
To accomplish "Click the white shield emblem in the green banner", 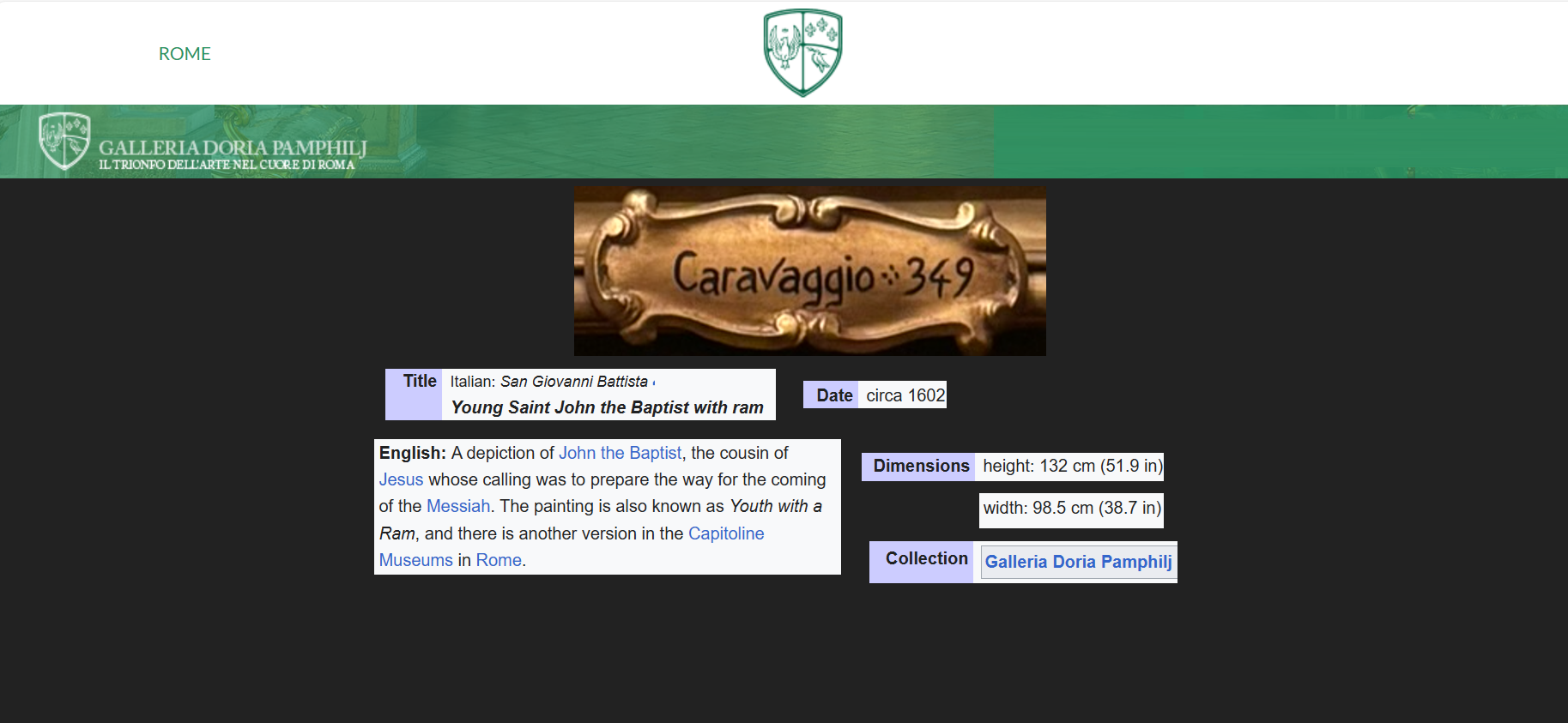I will coord(64,141).
